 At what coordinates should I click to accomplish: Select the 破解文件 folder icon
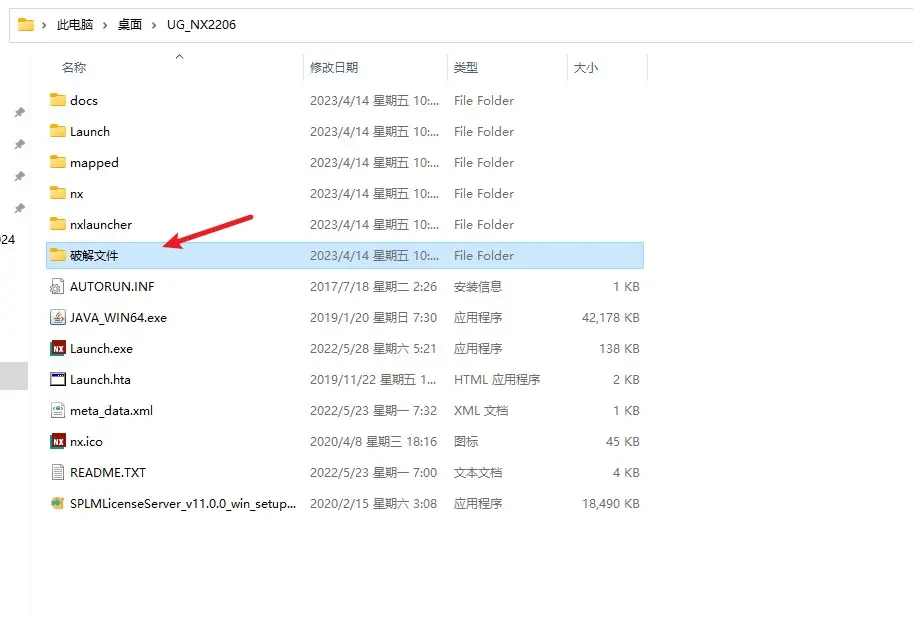point(58,255)
